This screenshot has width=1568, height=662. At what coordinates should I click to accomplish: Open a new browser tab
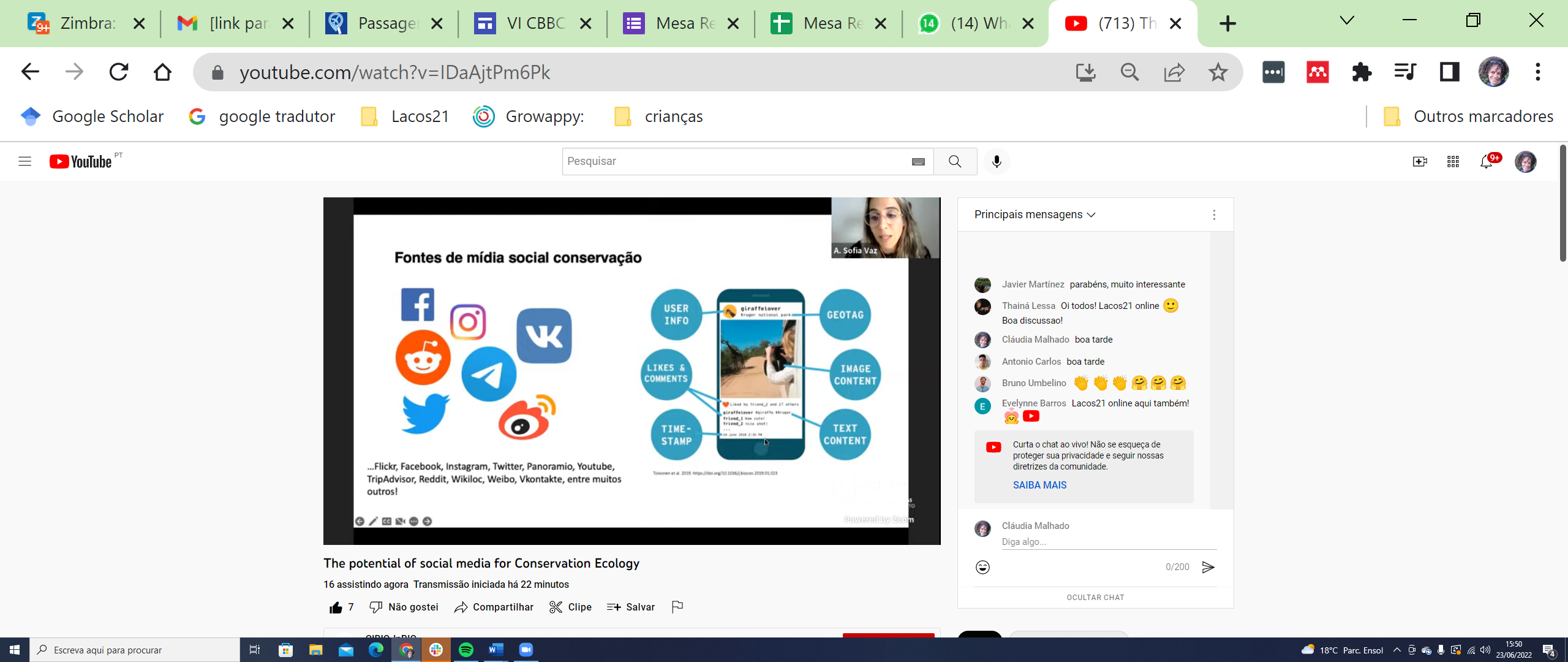click(1227, 23)
